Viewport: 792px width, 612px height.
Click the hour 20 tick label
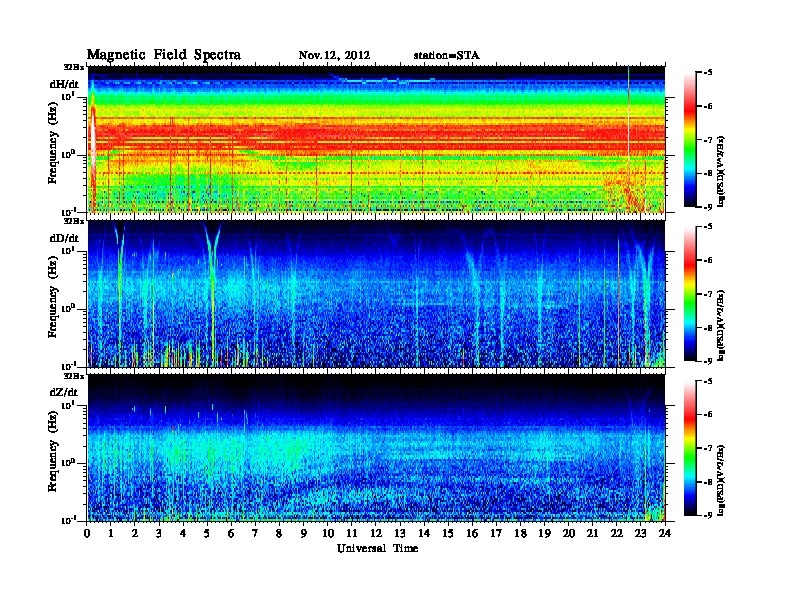(569, 533)
